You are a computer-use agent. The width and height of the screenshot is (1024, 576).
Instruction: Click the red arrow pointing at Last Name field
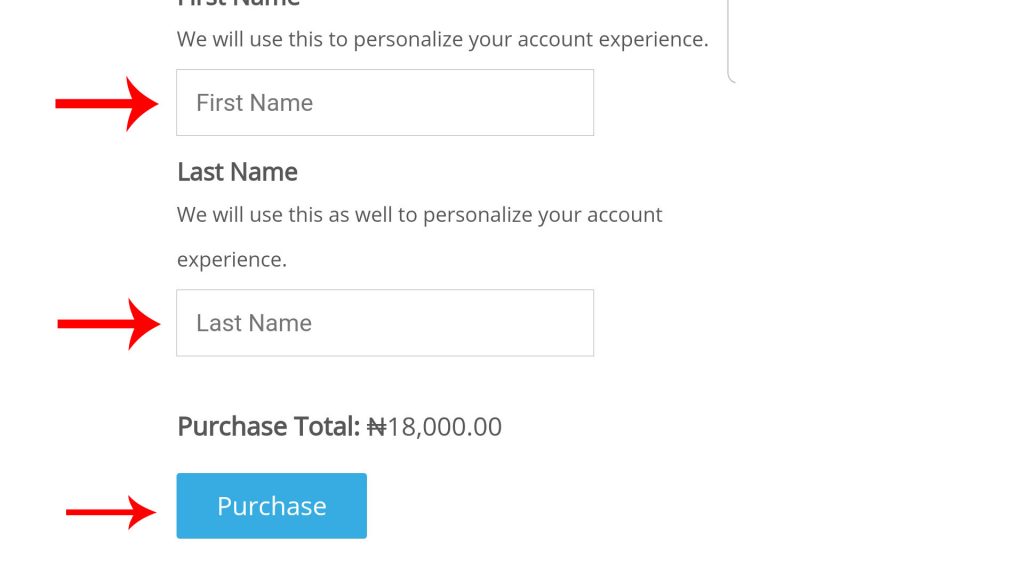109,323
